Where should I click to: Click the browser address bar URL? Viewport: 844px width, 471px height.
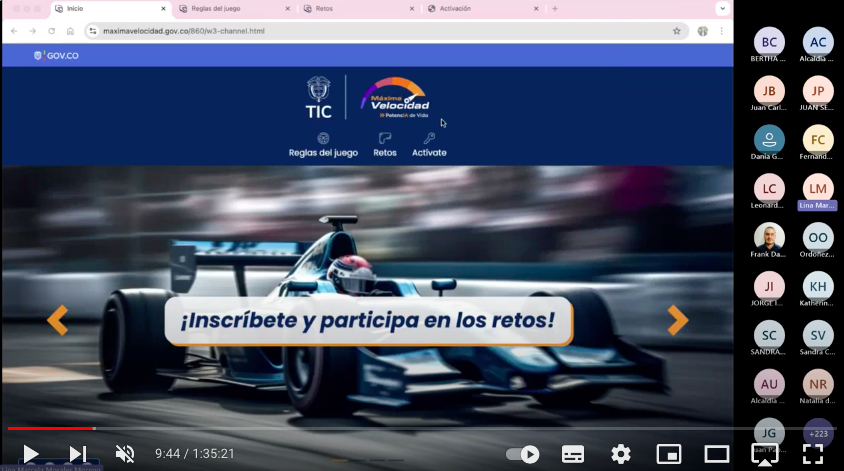tap(184, 31)
